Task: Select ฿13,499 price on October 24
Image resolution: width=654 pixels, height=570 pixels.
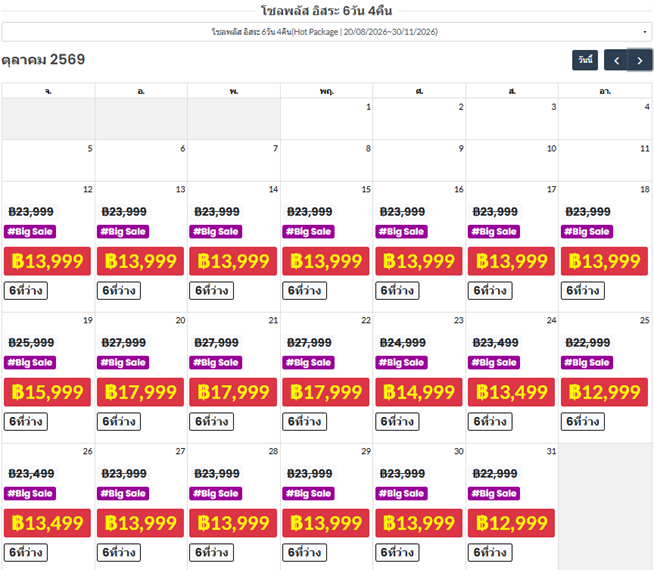Action: (512, 392)
